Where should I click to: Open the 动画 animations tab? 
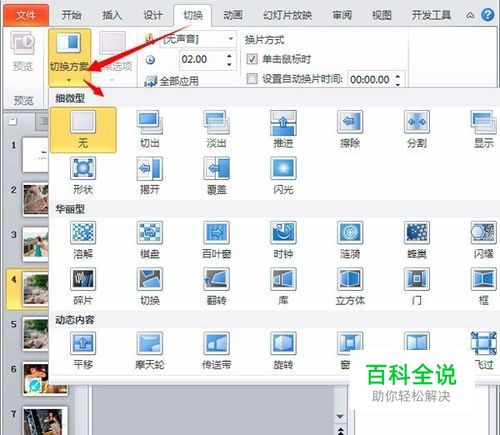[233, 15]
